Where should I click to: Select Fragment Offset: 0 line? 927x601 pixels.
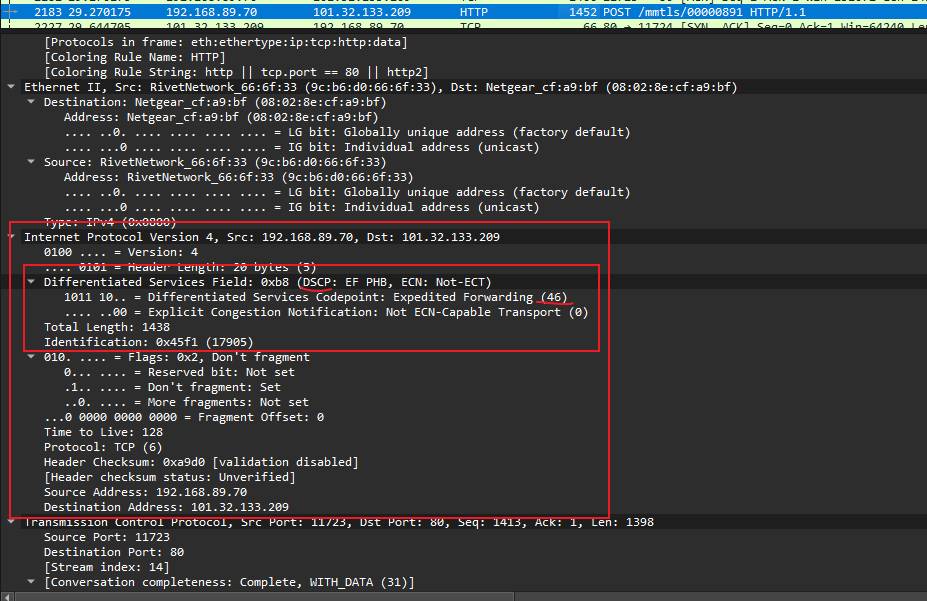(x=184, y=417)
